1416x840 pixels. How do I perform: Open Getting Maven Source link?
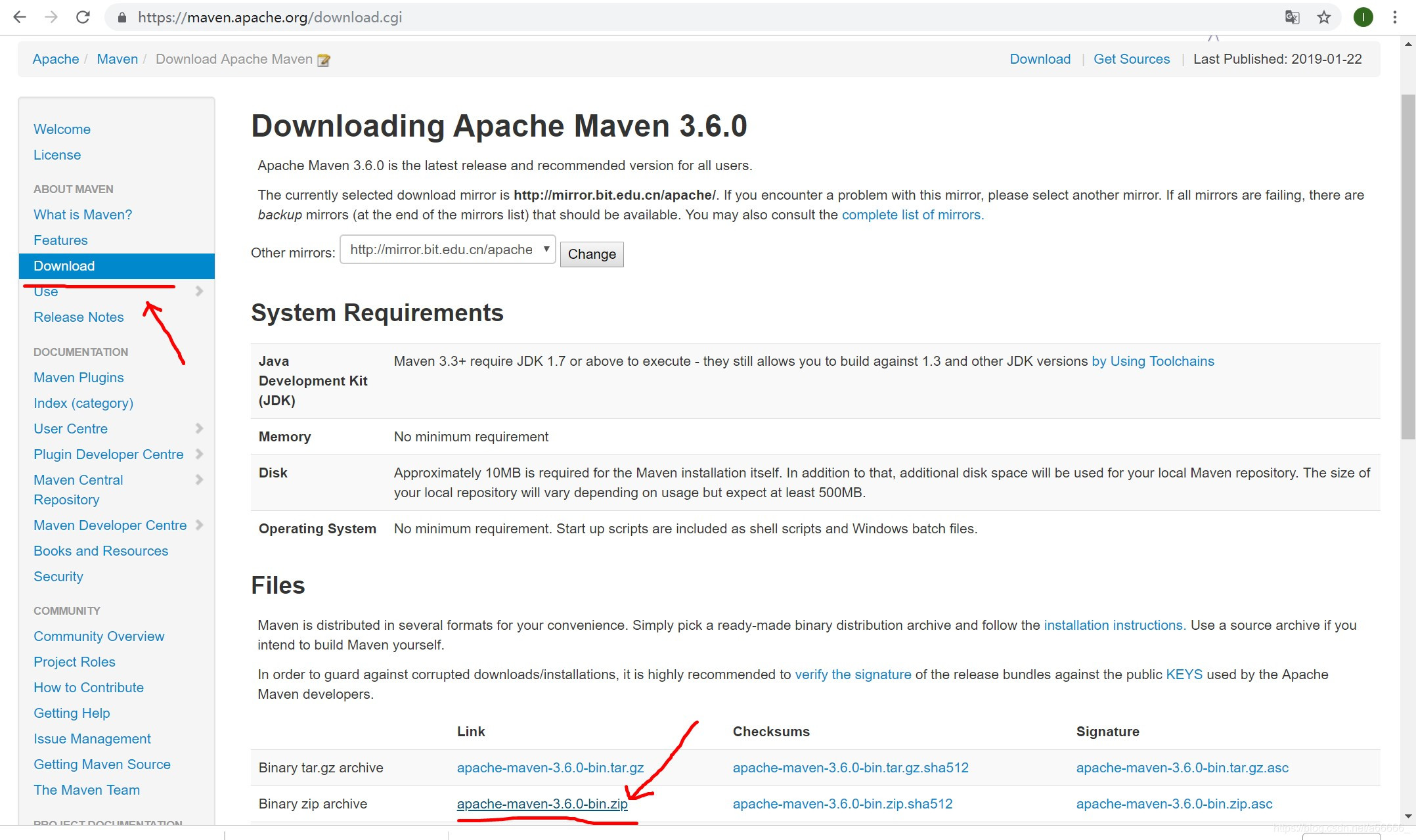coord(102,764)
